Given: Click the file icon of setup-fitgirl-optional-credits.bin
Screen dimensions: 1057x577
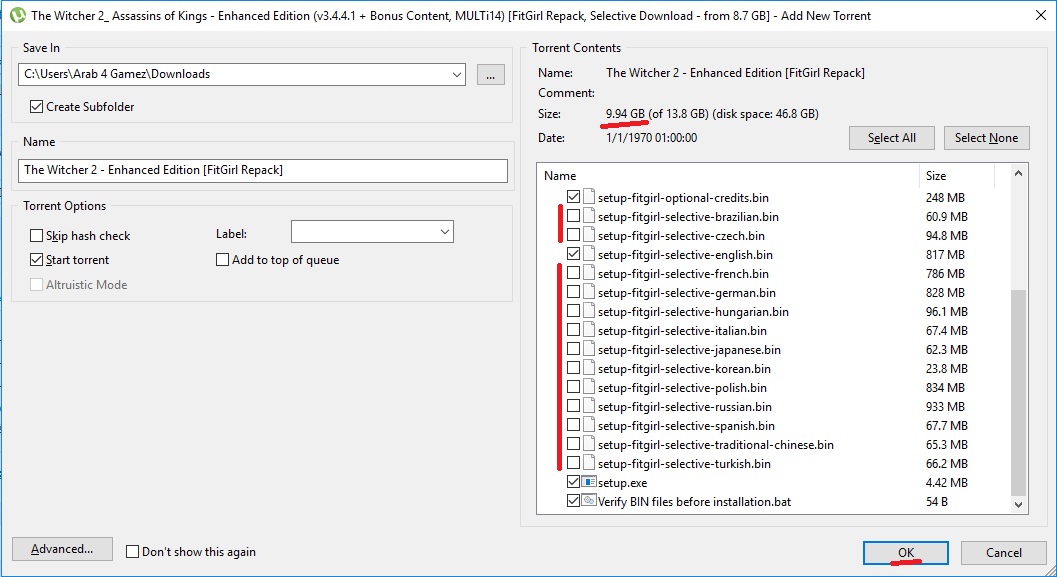Looking at the screenshot, I should (x=589, y=197).
